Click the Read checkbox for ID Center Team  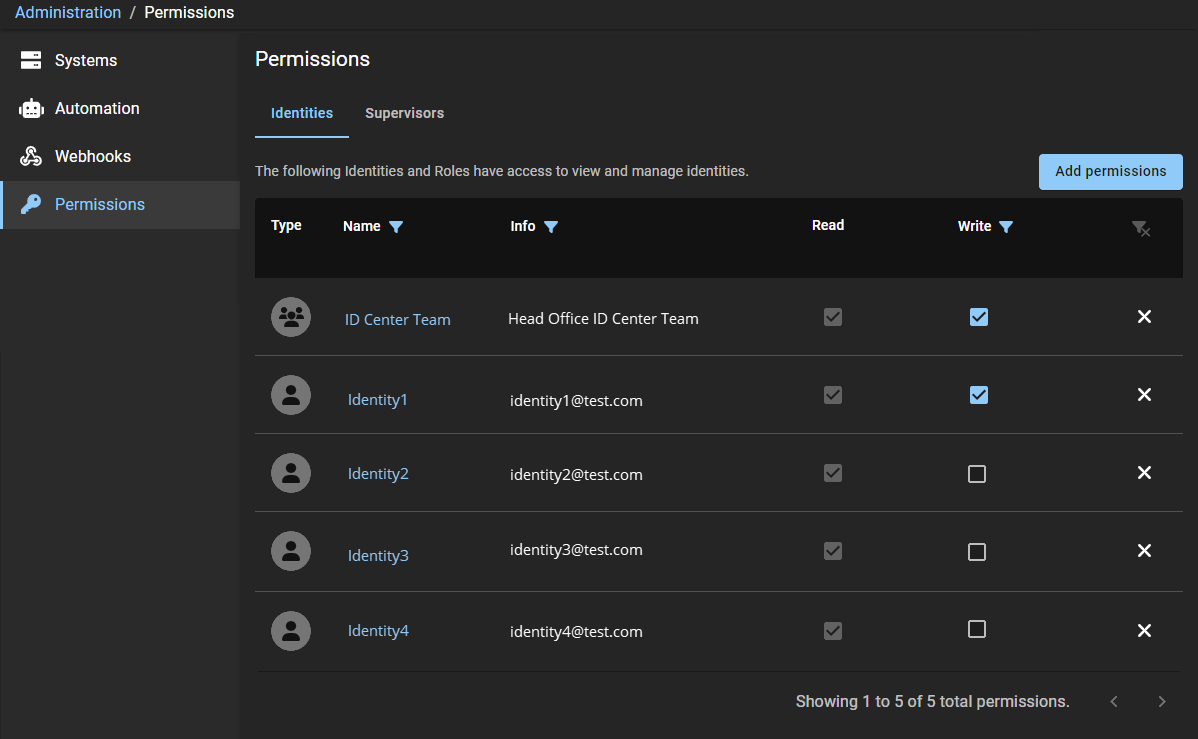pyautogui.click(x=833, y=317)
